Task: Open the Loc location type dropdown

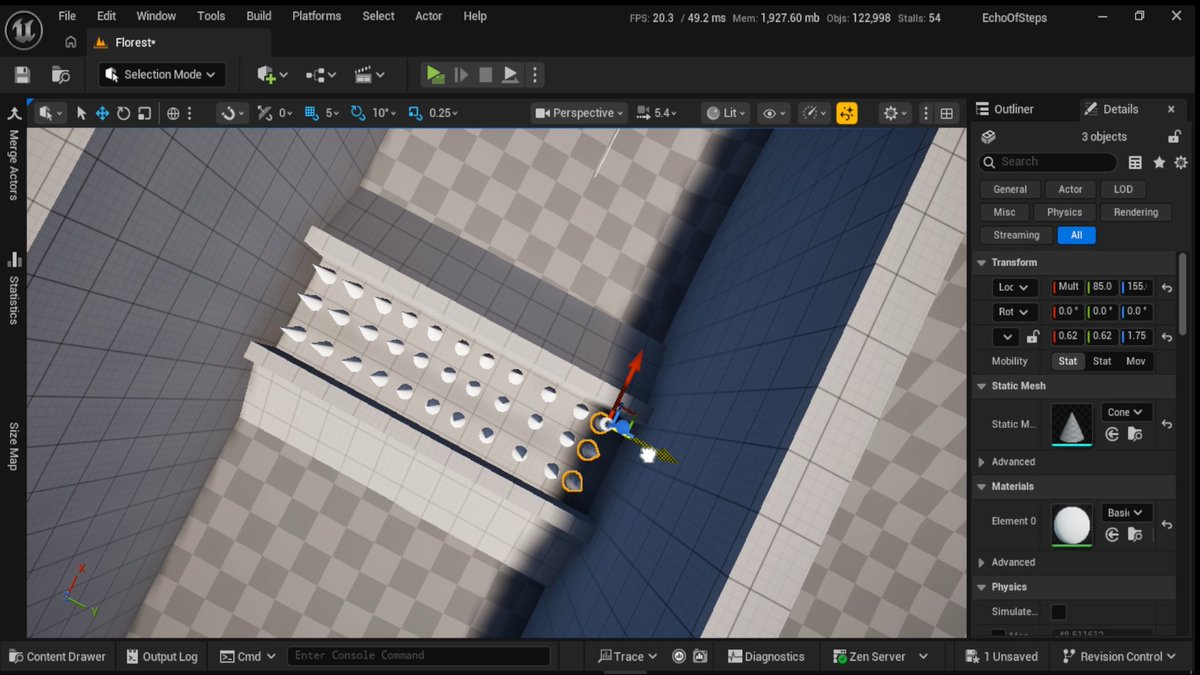Action: [1013, 287]
